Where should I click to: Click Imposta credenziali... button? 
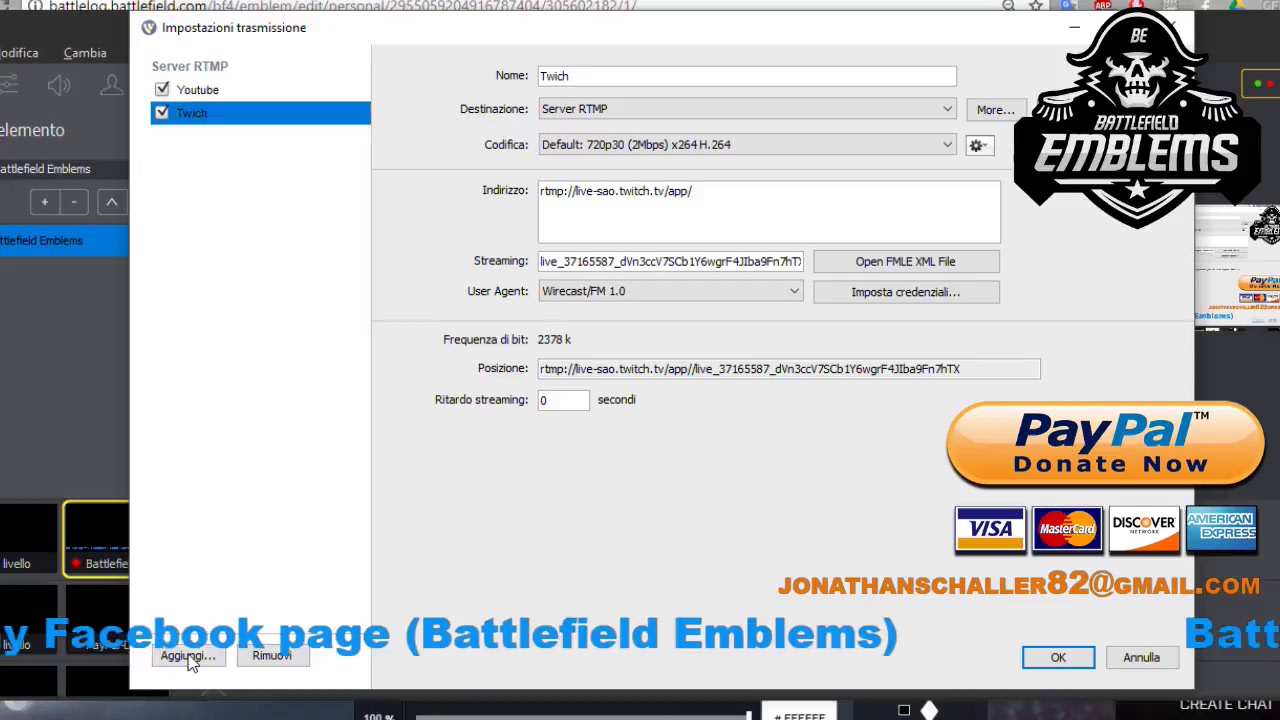(x=905, y=292)
